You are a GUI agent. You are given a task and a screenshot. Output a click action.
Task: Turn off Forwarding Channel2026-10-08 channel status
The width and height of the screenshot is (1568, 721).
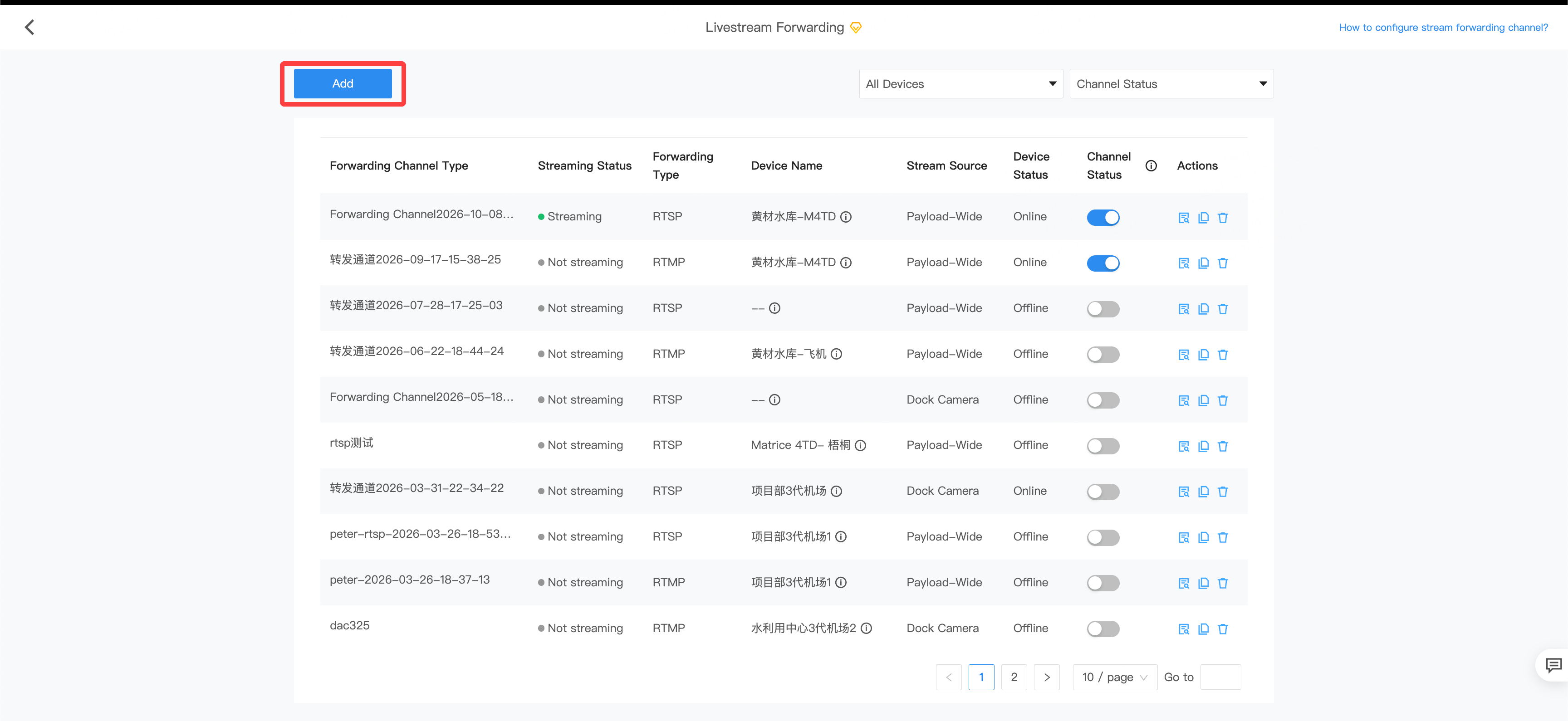point(1103,217)
